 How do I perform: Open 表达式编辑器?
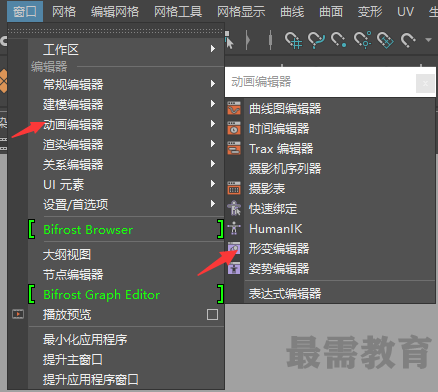[340, 293]
